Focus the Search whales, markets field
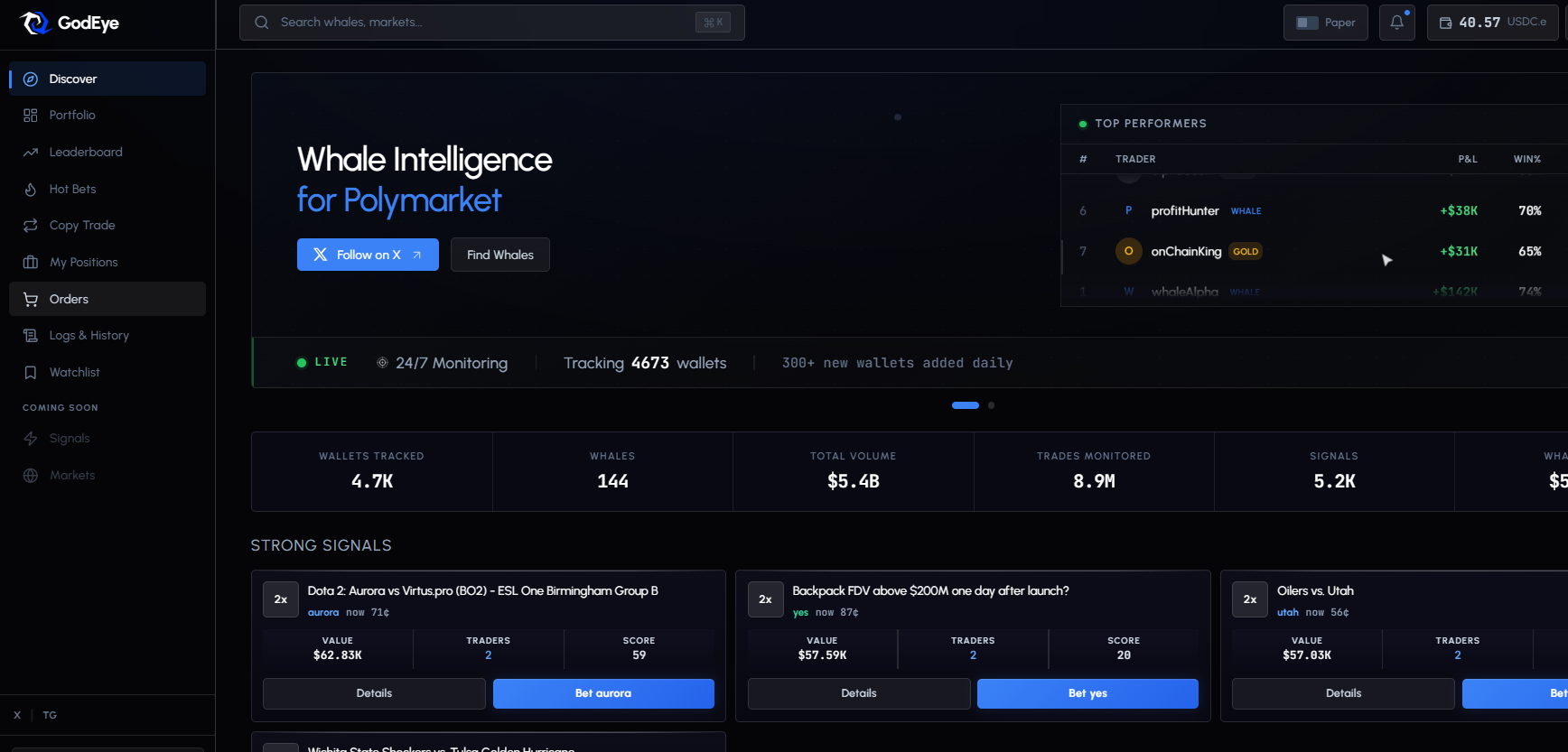This screenshot has height=752, width=1568. point(492,23)
